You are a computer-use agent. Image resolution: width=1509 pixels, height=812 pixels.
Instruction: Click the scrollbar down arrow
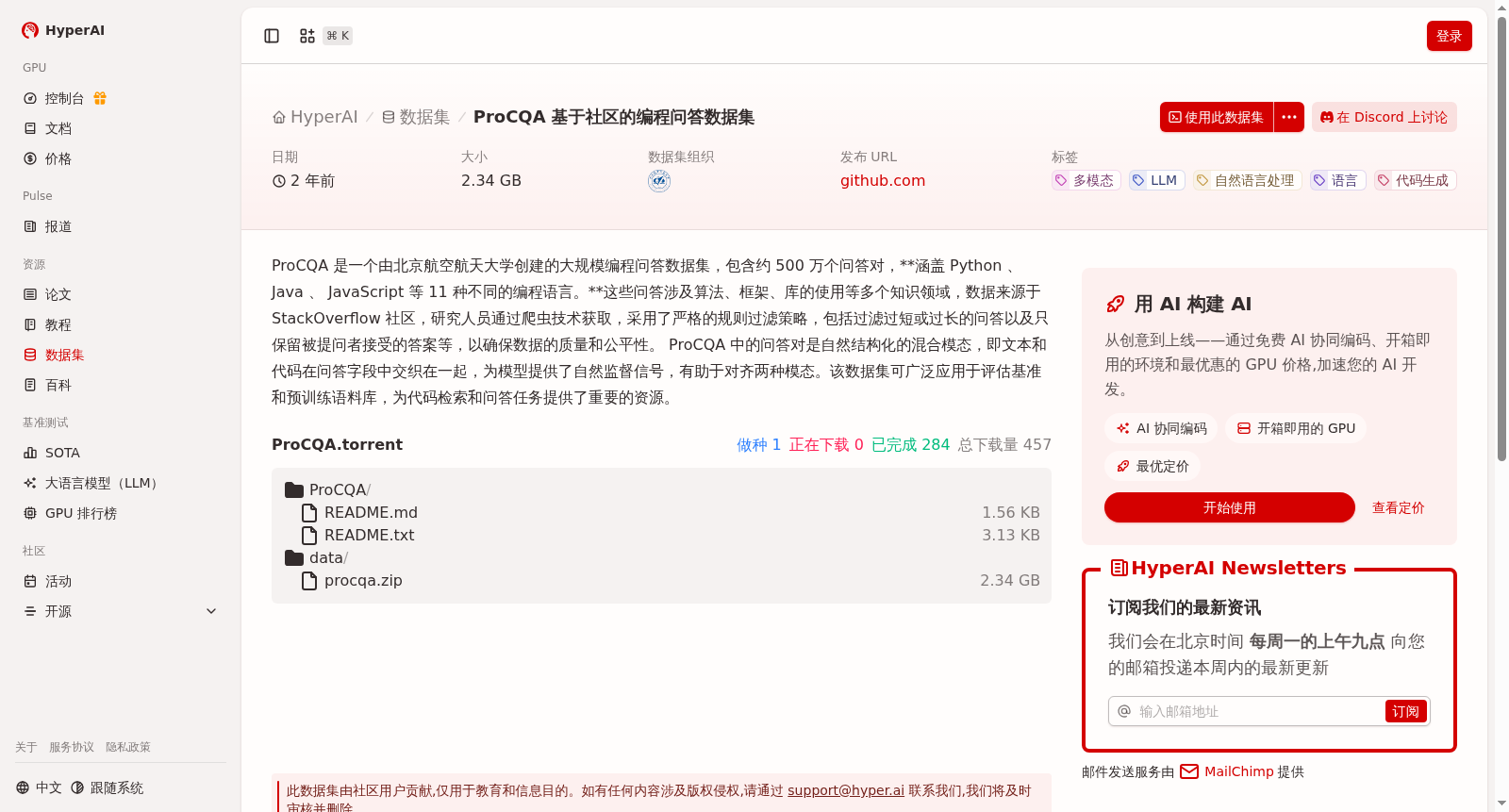click(1501, 804)
